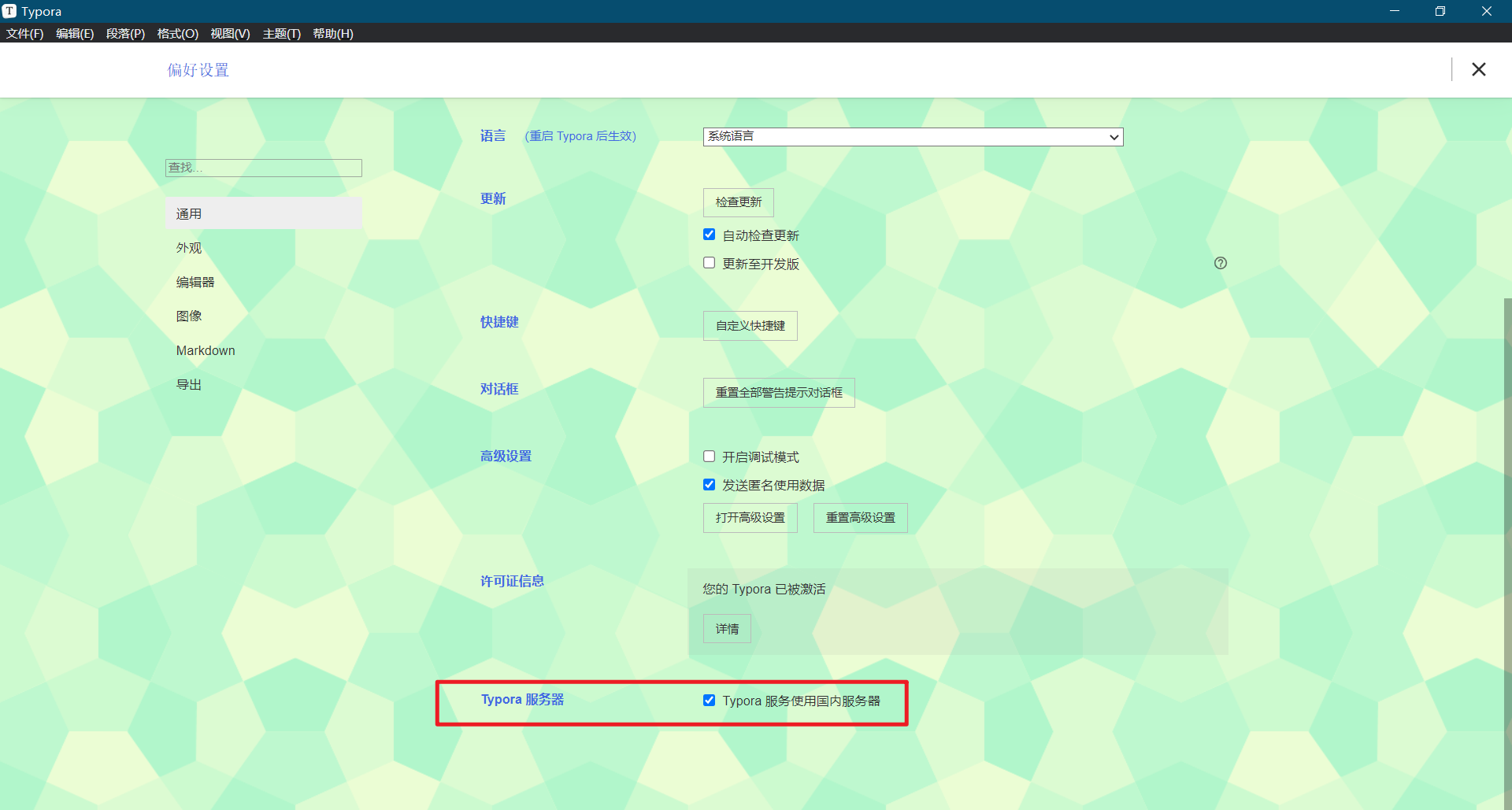The image size is (1512, 810).
Task: Click the 更新 section label
Action: pos(493,198)
